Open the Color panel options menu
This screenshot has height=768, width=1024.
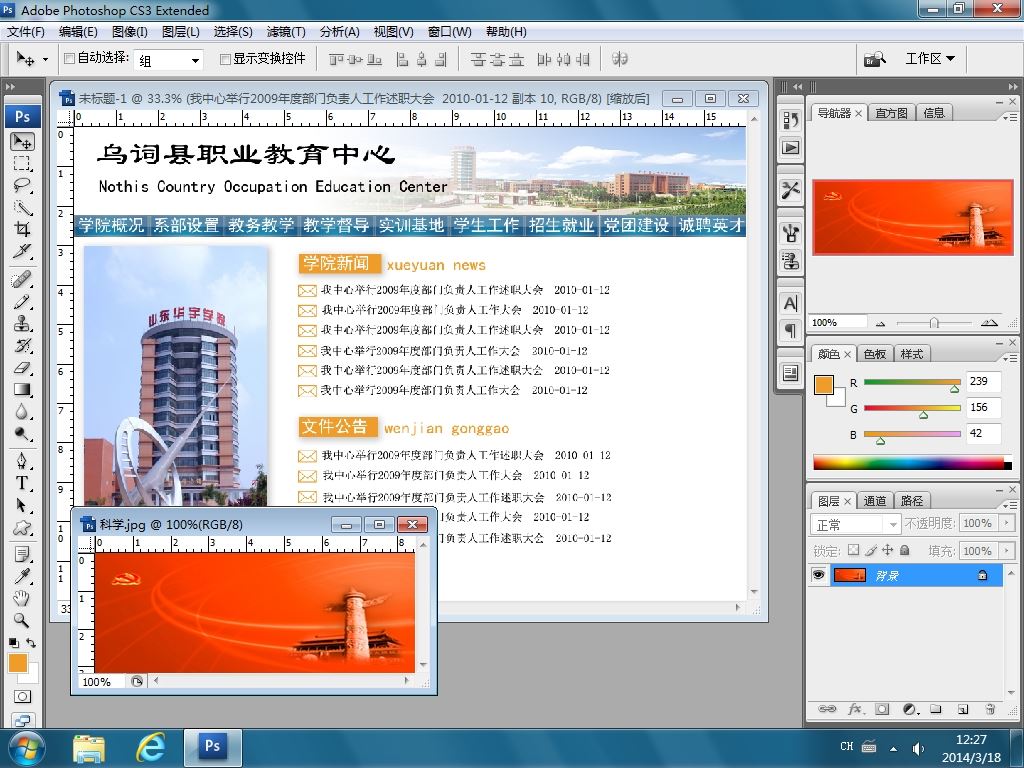click(1010, 359)
